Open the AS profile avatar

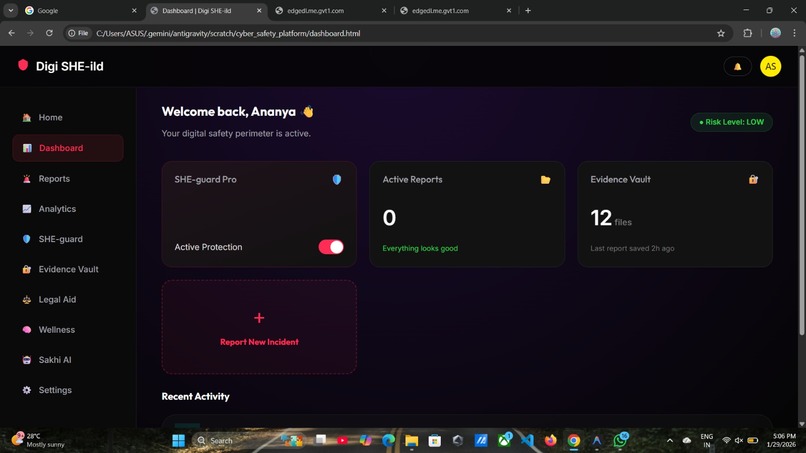click(770, 66)
